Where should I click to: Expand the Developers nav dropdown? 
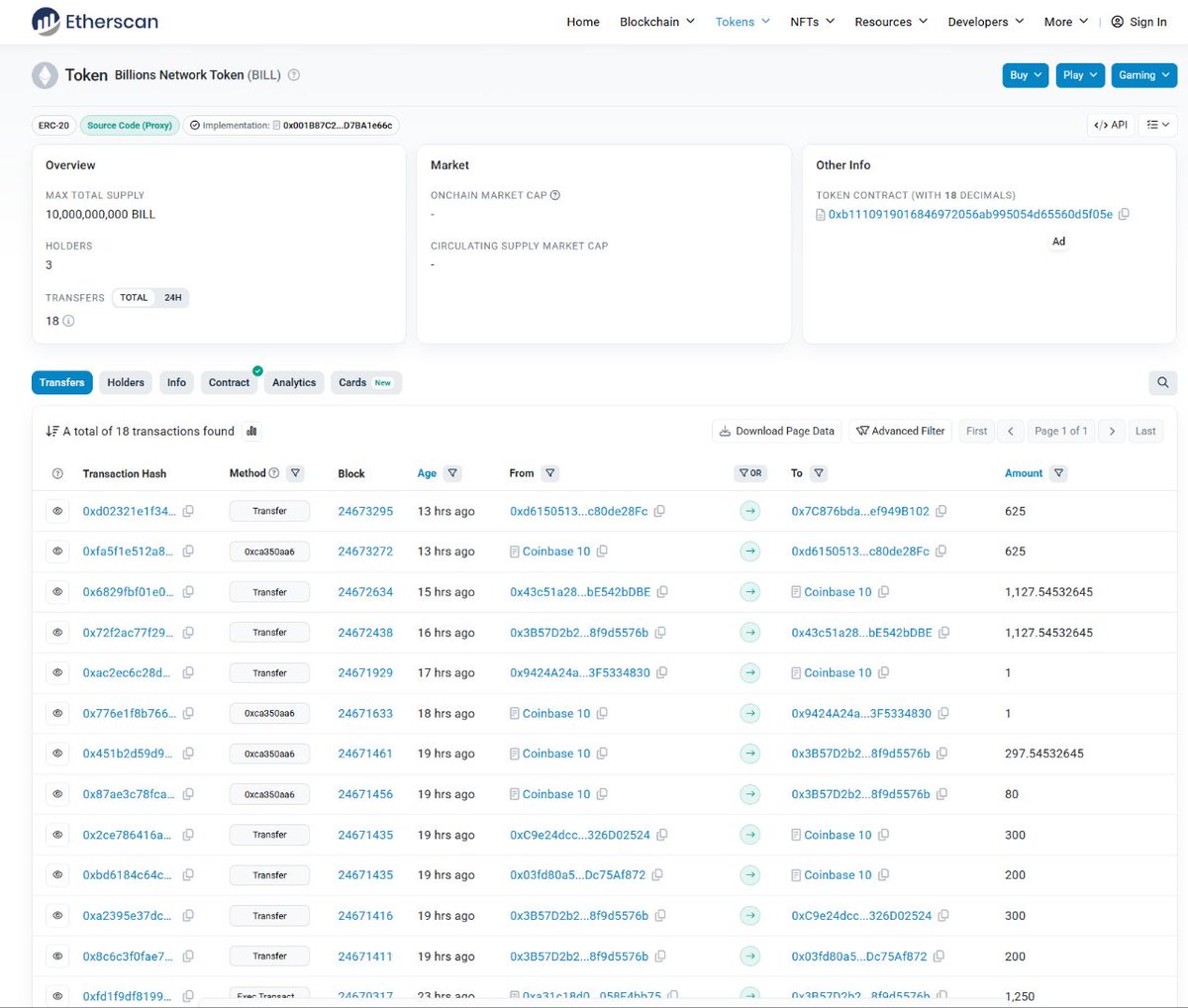[x=986, y=22]
